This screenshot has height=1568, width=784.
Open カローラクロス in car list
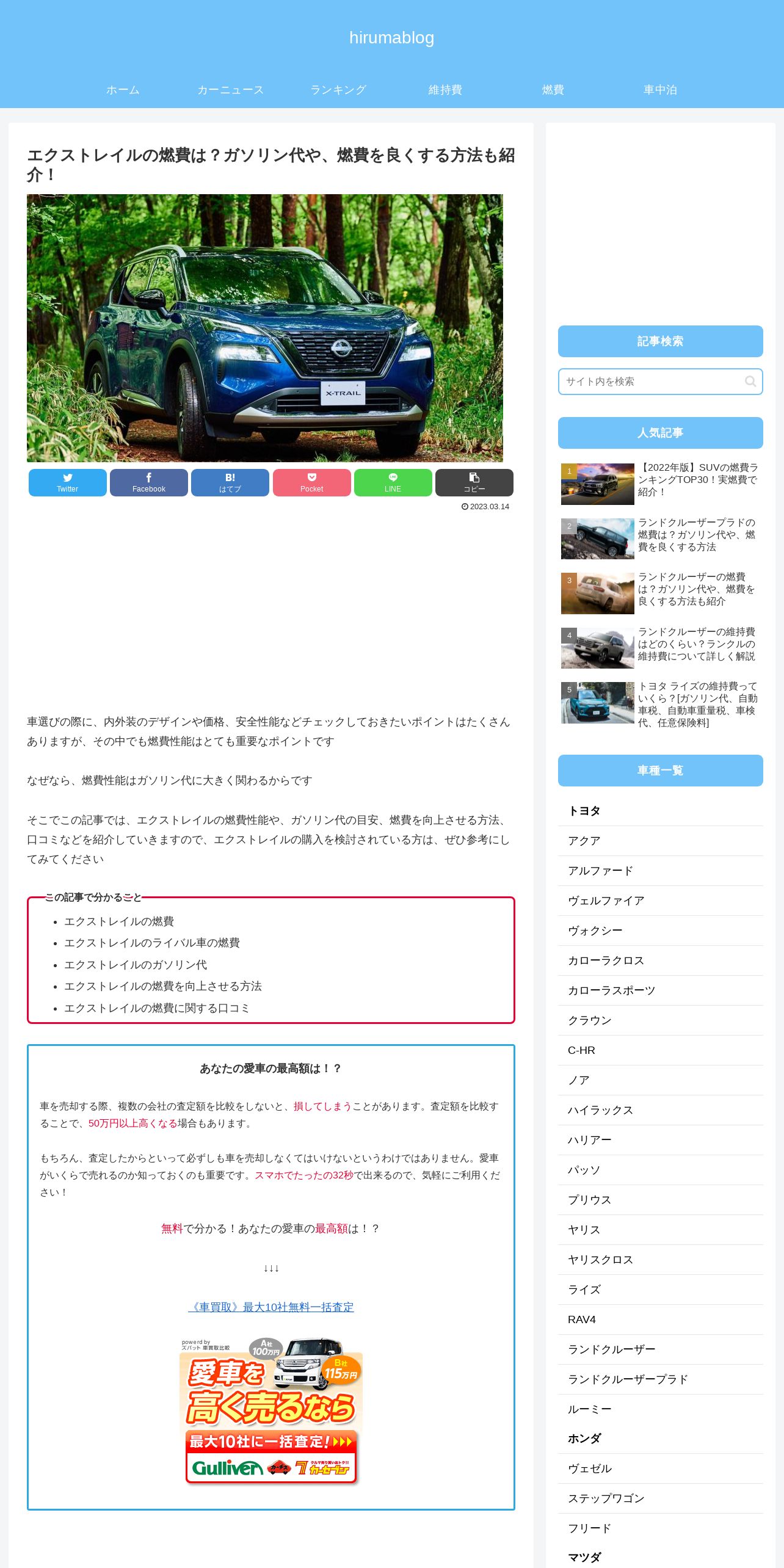click(660, 960)
